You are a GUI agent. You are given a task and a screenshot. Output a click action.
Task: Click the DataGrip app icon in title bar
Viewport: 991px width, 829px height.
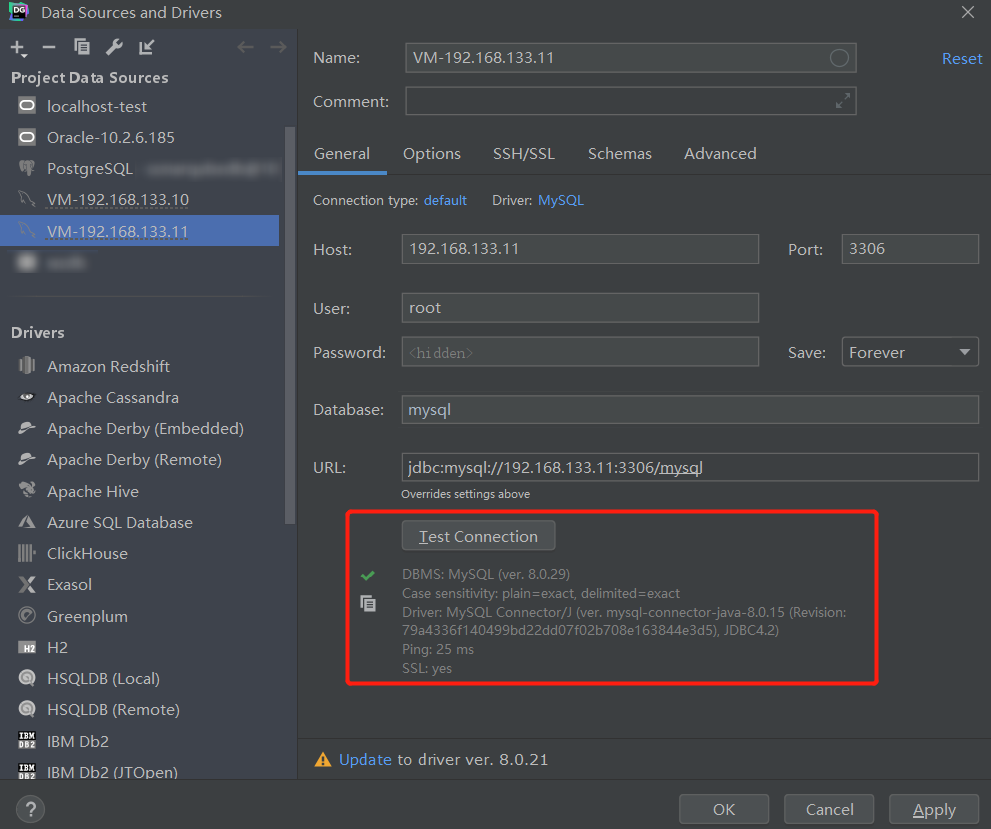[x=19, y=11]
